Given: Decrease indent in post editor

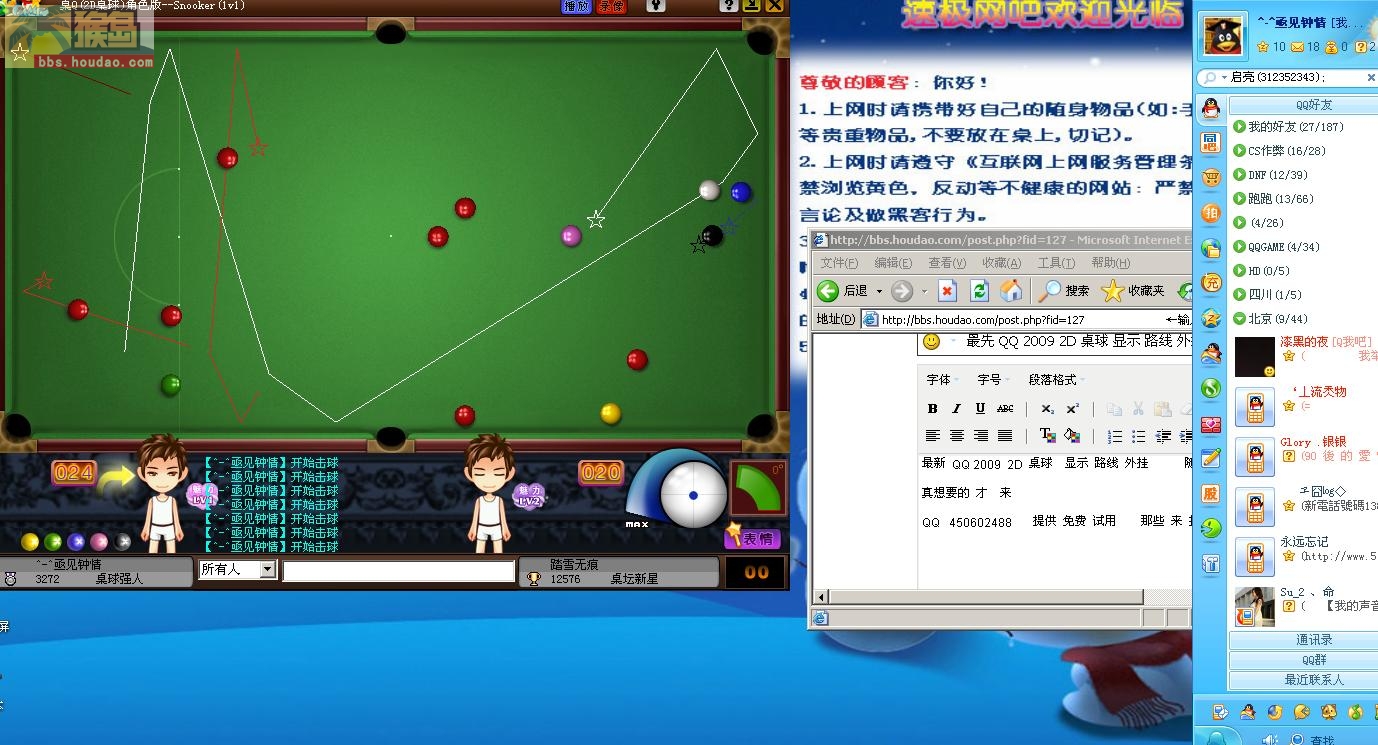Looking at the screenshot, I should coord(1163,436).
